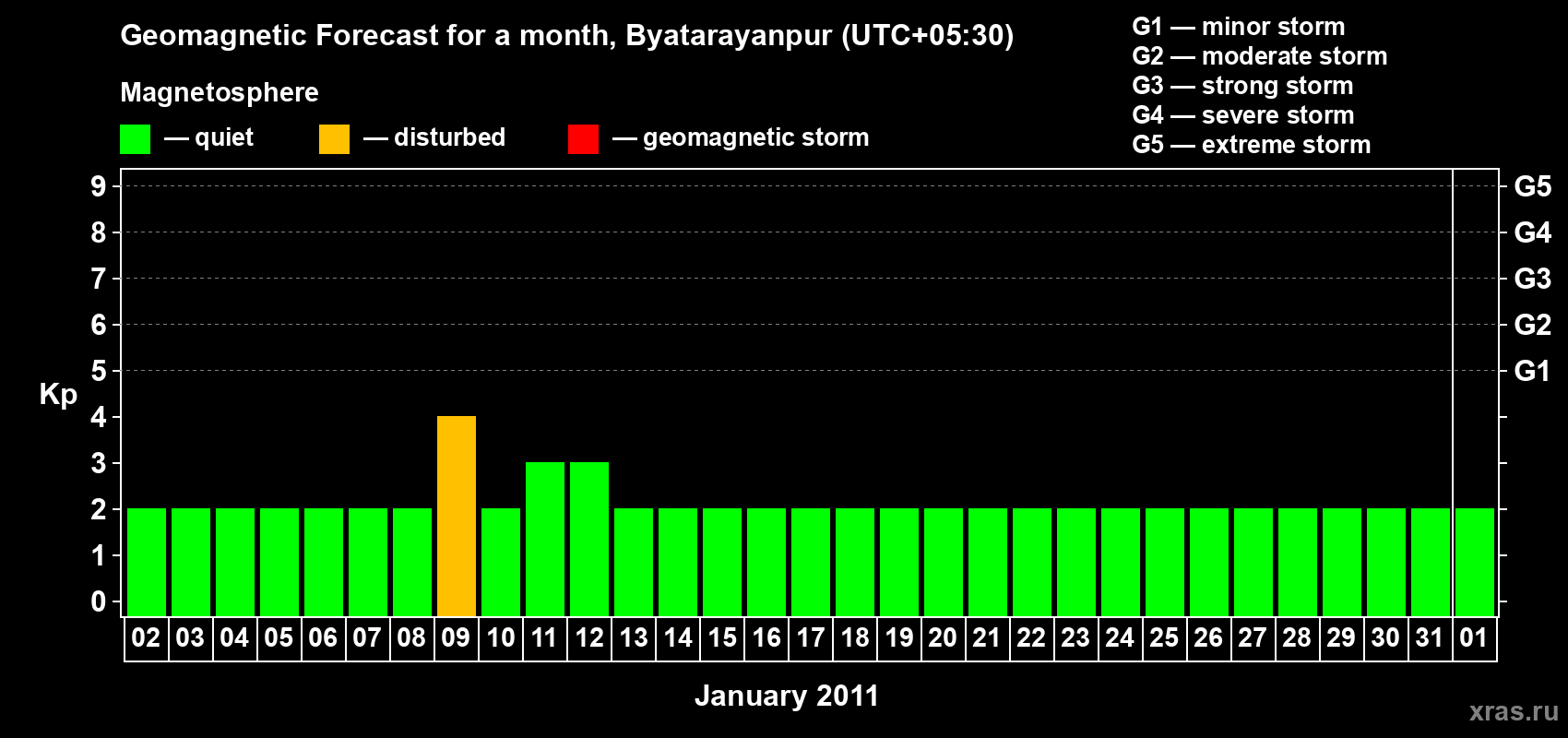The width and height of the screenshot is (1568, 738).
Task: Click the date label 01
Action: tap(1474, 637)
